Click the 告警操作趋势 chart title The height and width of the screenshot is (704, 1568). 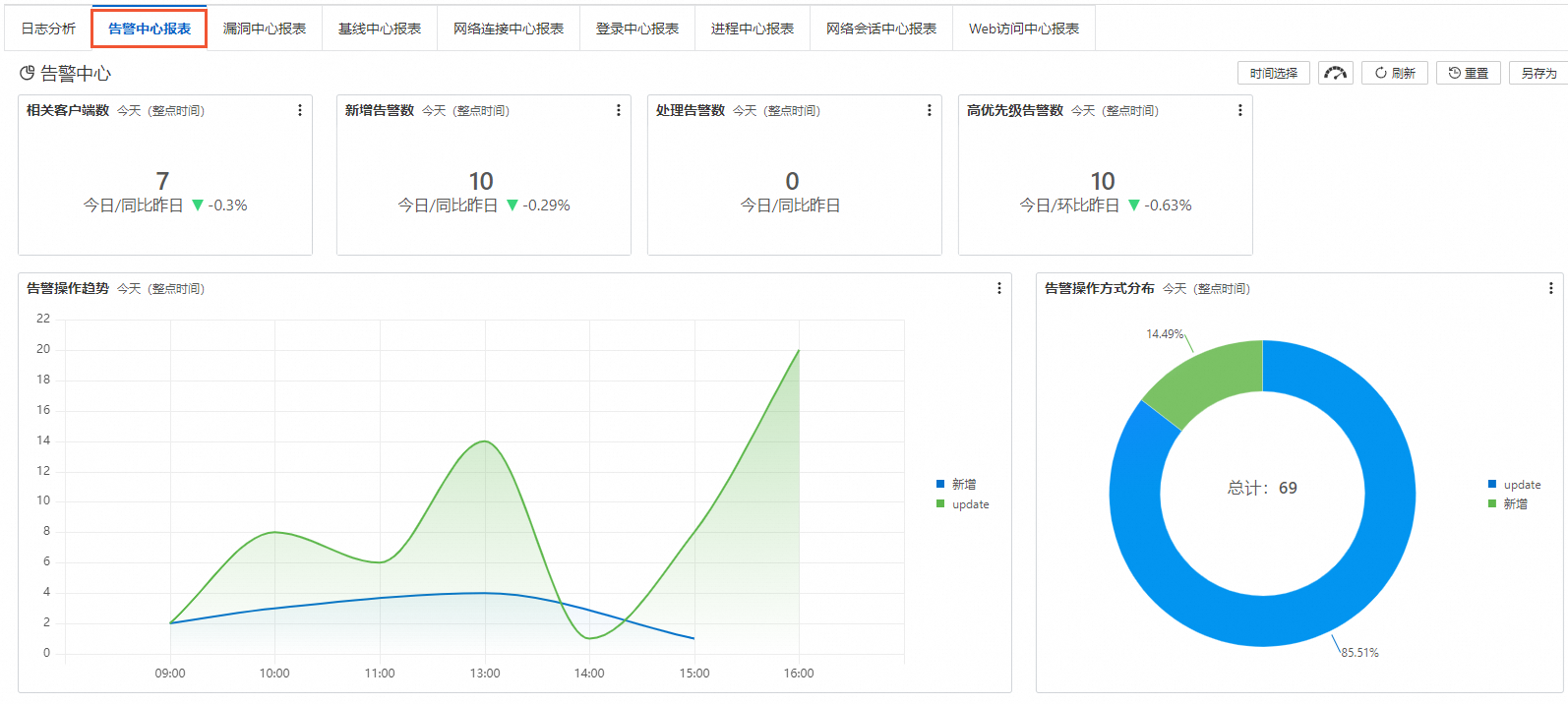point(68,288)
